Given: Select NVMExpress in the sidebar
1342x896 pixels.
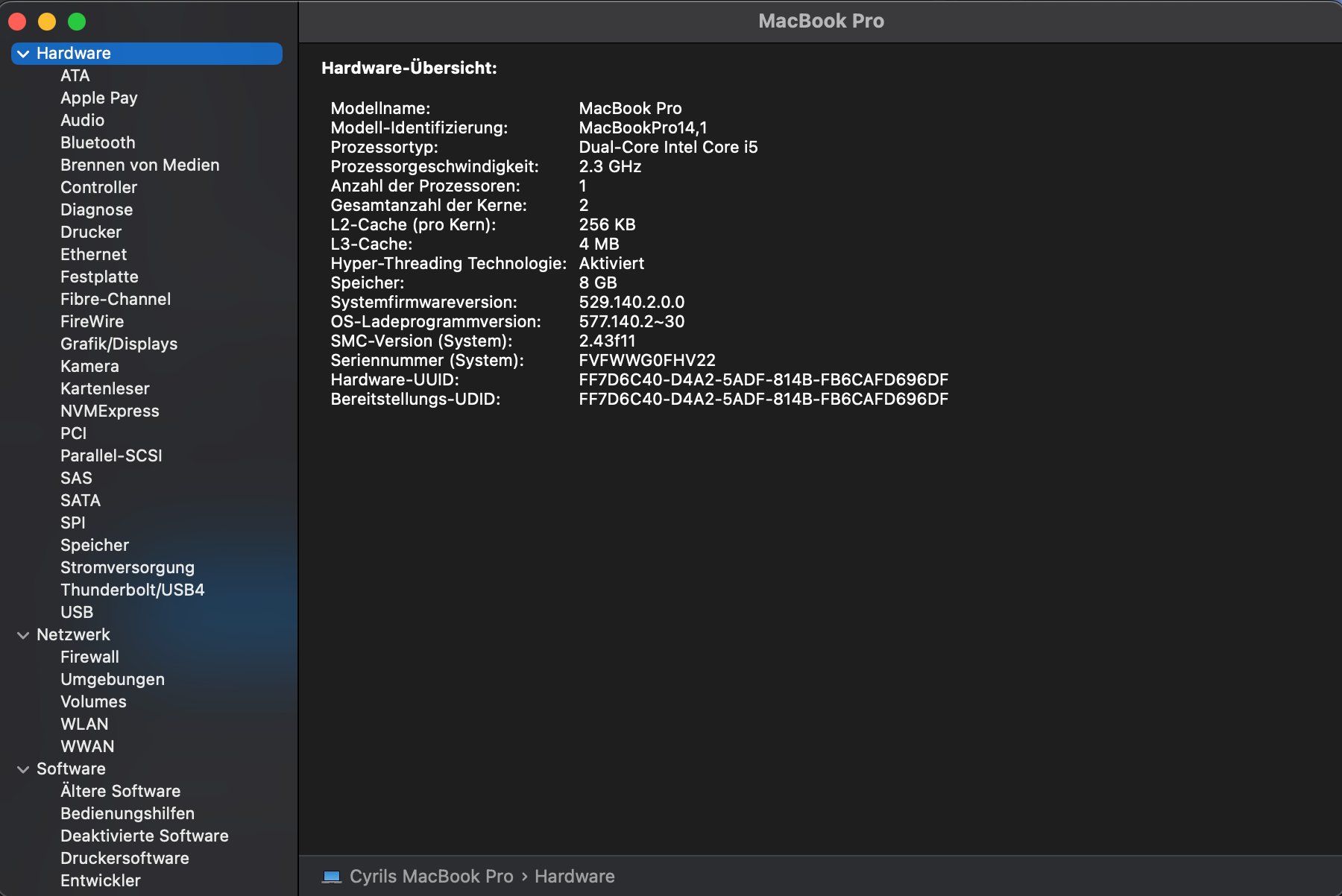Looking at the screenshot, I should click(x=110, y=411).
